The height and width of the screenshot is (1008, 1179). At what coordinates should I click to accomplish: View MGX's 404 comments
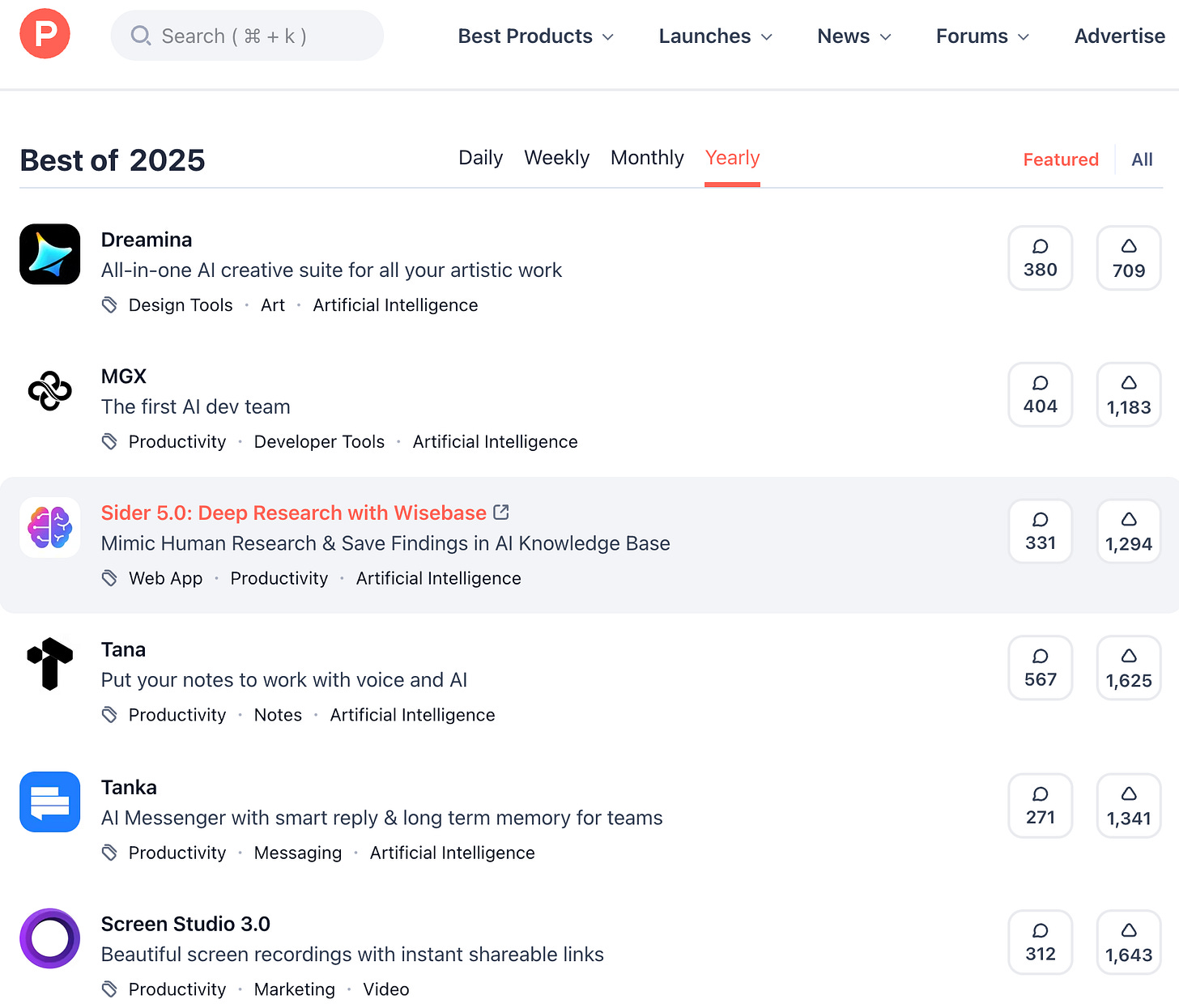click(x=1041, y=394)
